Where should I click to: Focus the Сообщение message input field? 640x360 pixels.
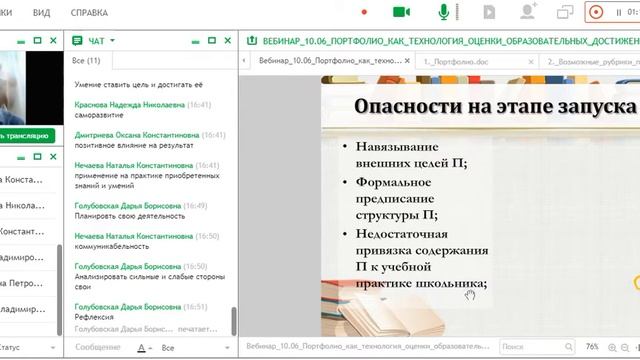click(98, 347)
